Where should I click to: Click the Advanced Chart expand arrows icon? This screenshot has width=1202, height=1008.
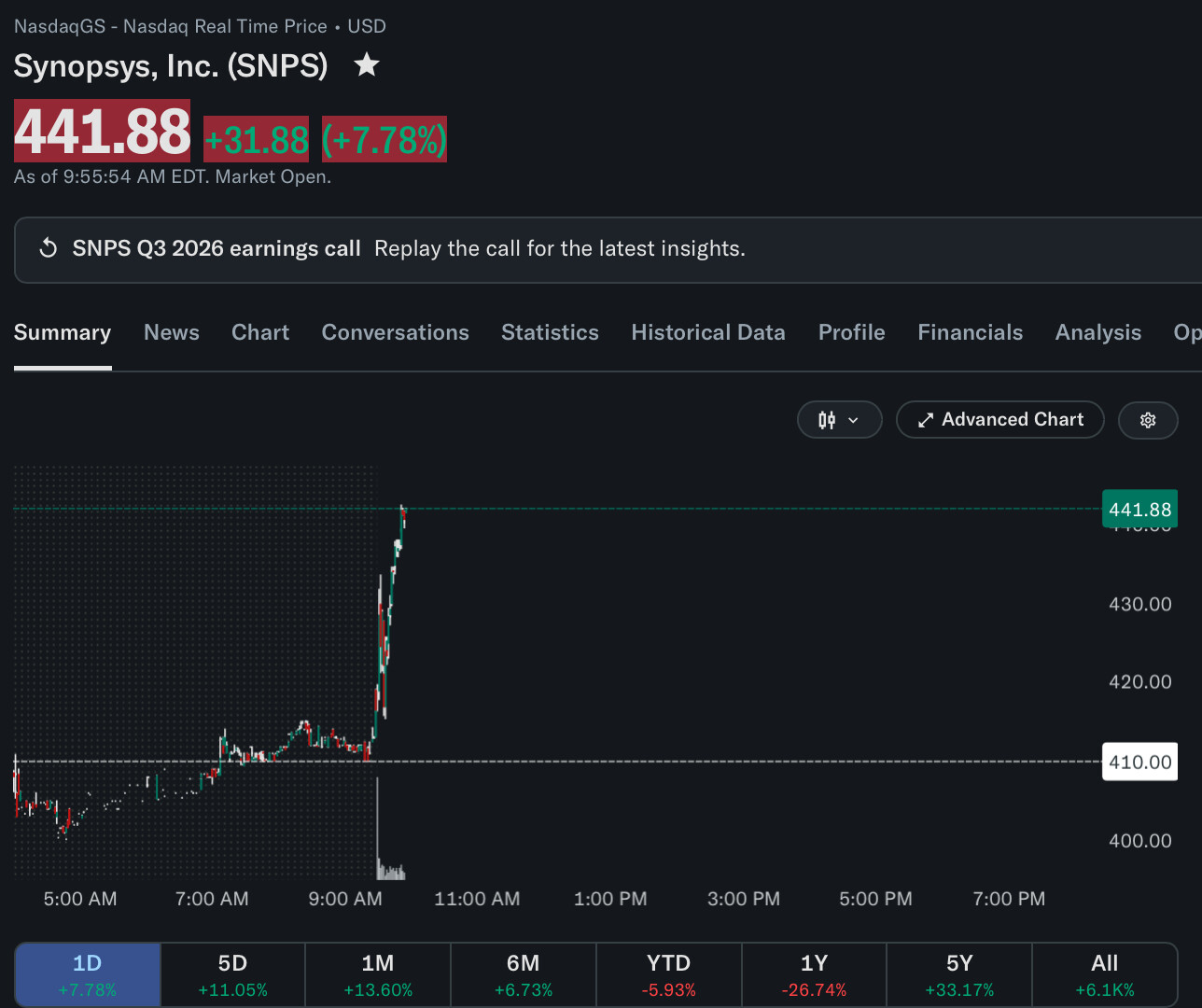point(926,420)
